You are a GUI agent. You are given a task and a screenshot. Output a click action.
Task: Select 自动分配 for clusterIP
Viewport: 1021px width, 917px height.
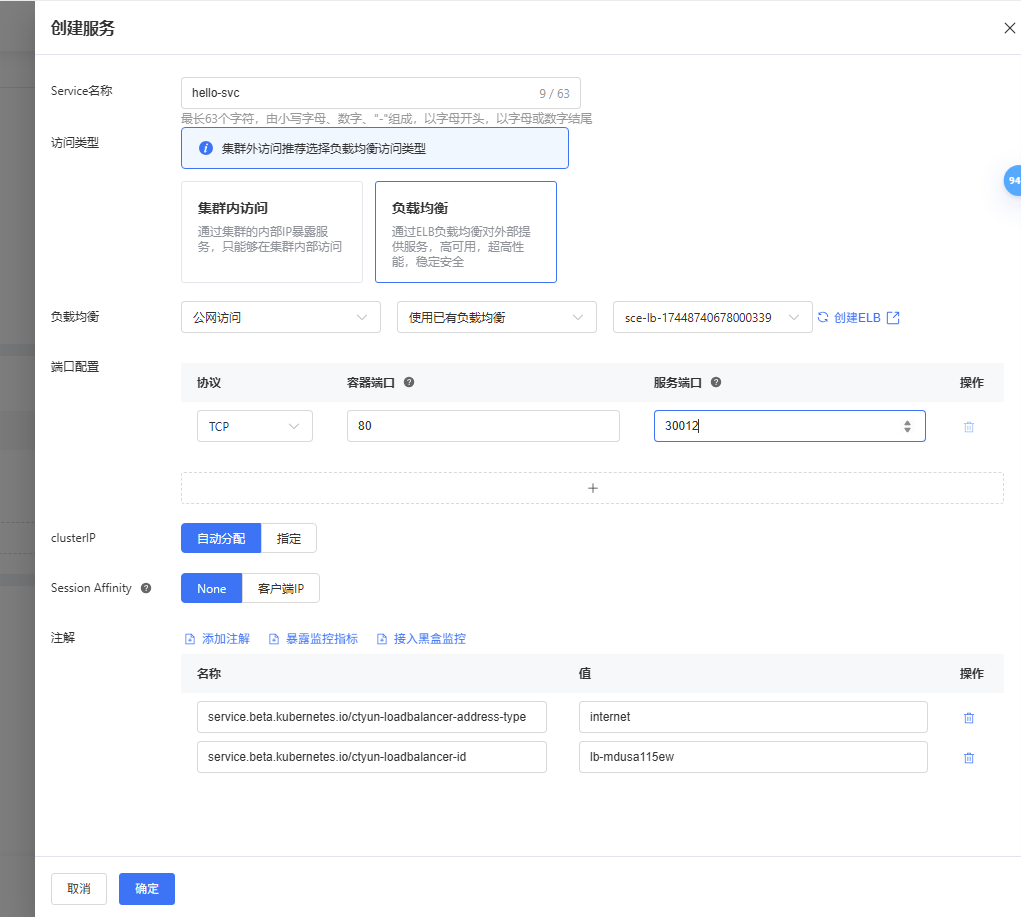click(x=220, y=538)
